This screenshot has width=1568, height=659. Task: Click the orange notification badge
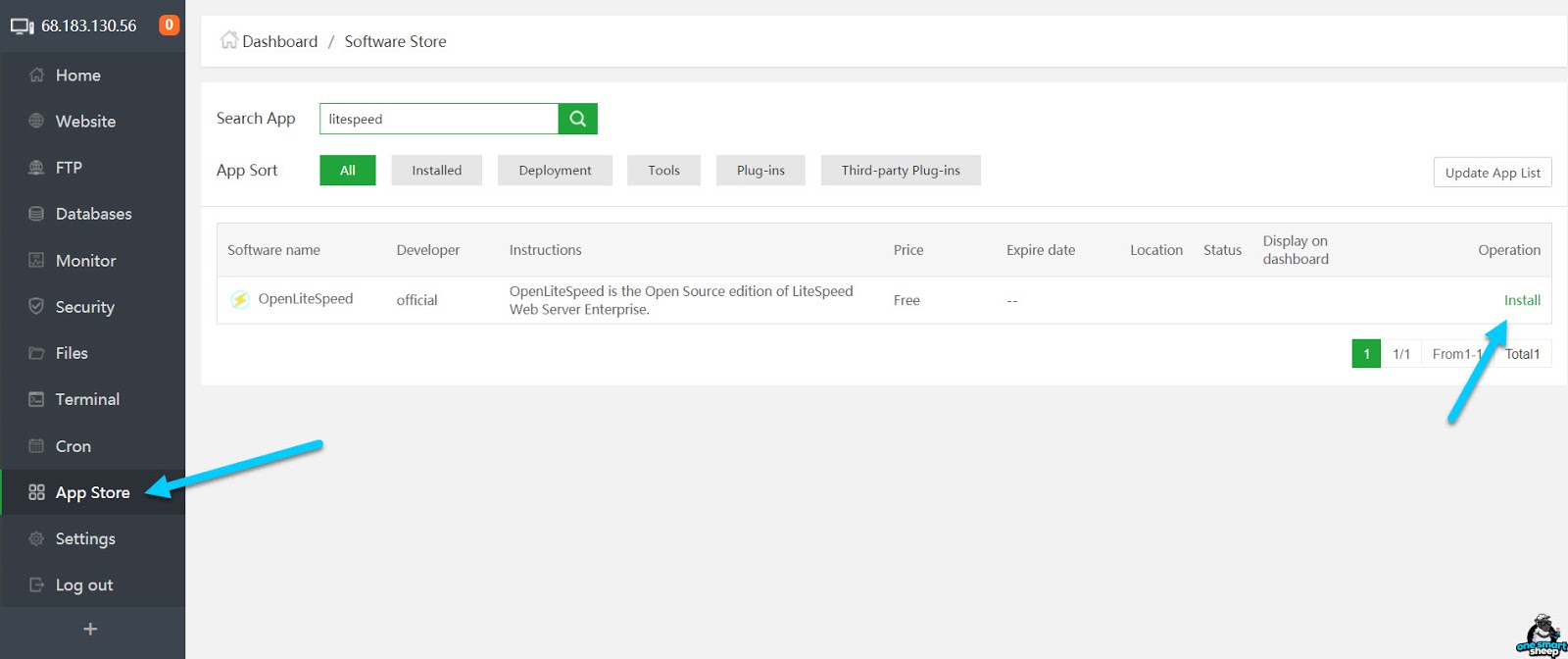(169, 25)
